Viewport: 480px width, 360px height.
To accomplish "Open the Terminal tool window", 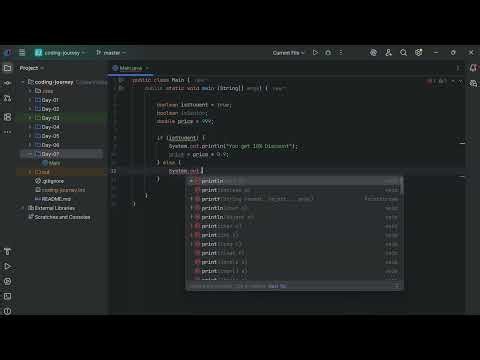I will click(7, 296).
